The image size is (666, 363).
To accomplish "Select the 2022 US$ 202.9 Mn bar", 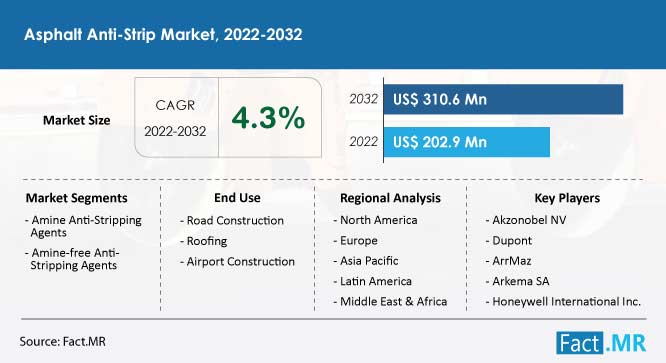I will click(x=466, y=142).
